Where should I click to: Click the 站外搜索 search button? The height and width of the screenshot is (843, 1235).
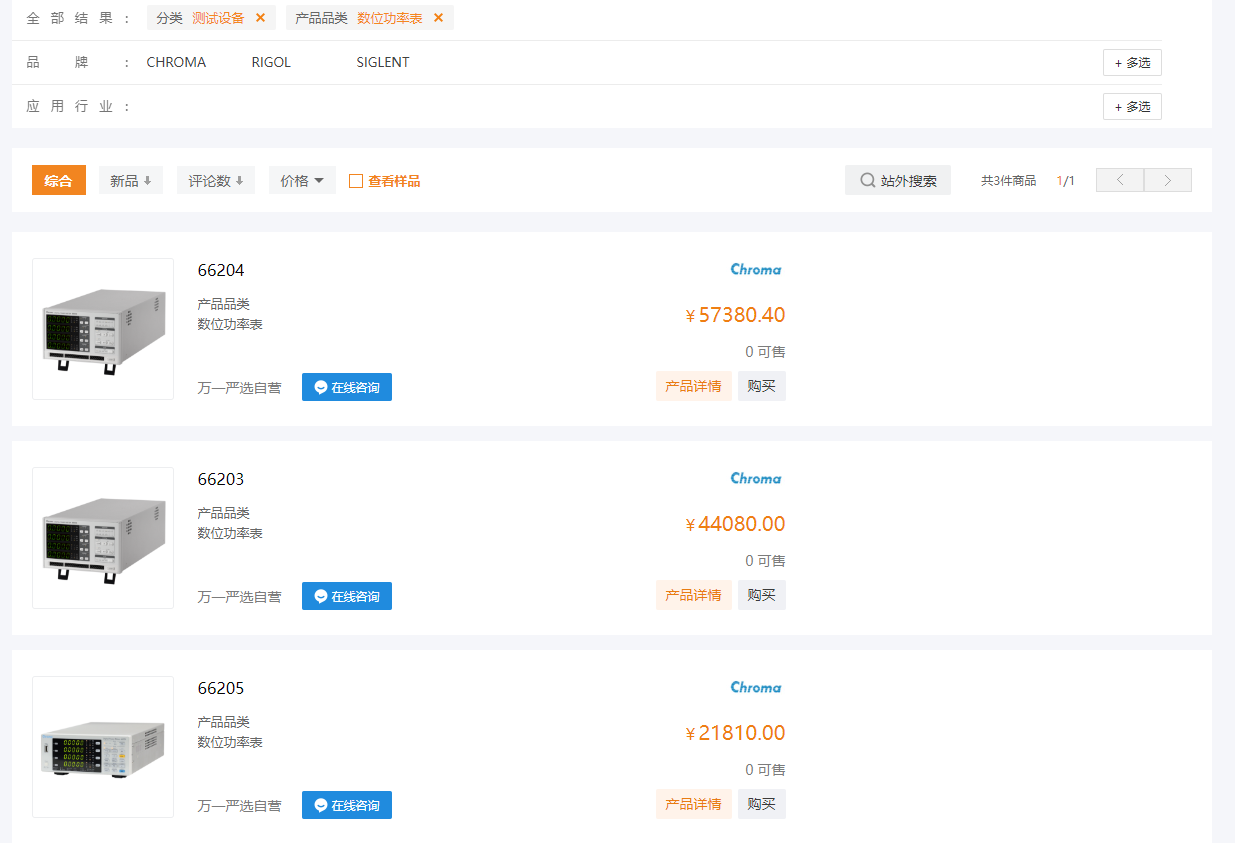(898, 181)
